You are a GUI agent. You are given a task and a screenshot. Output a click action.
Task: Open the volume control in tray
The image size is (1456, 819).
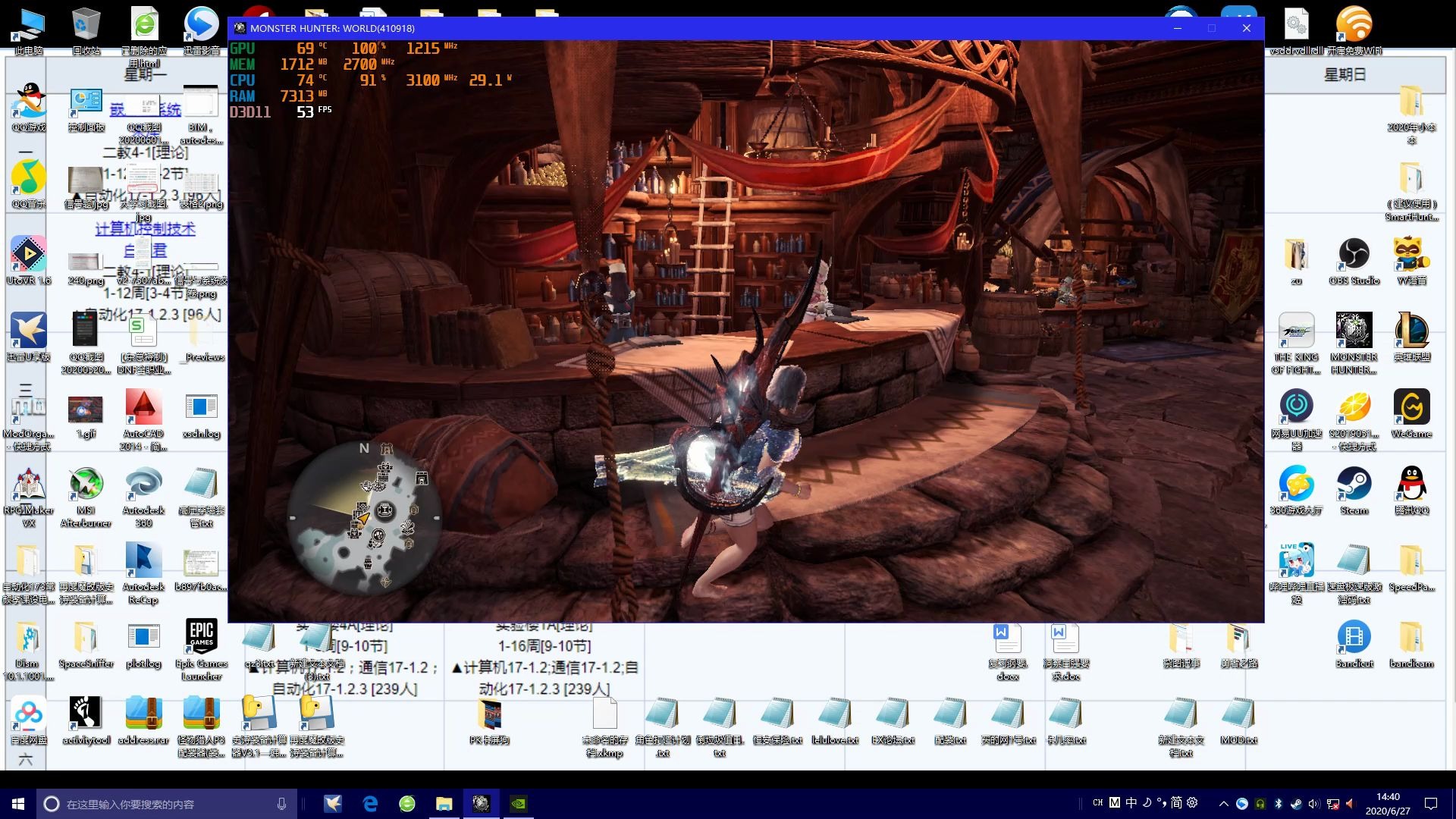tap(1314, 803)
